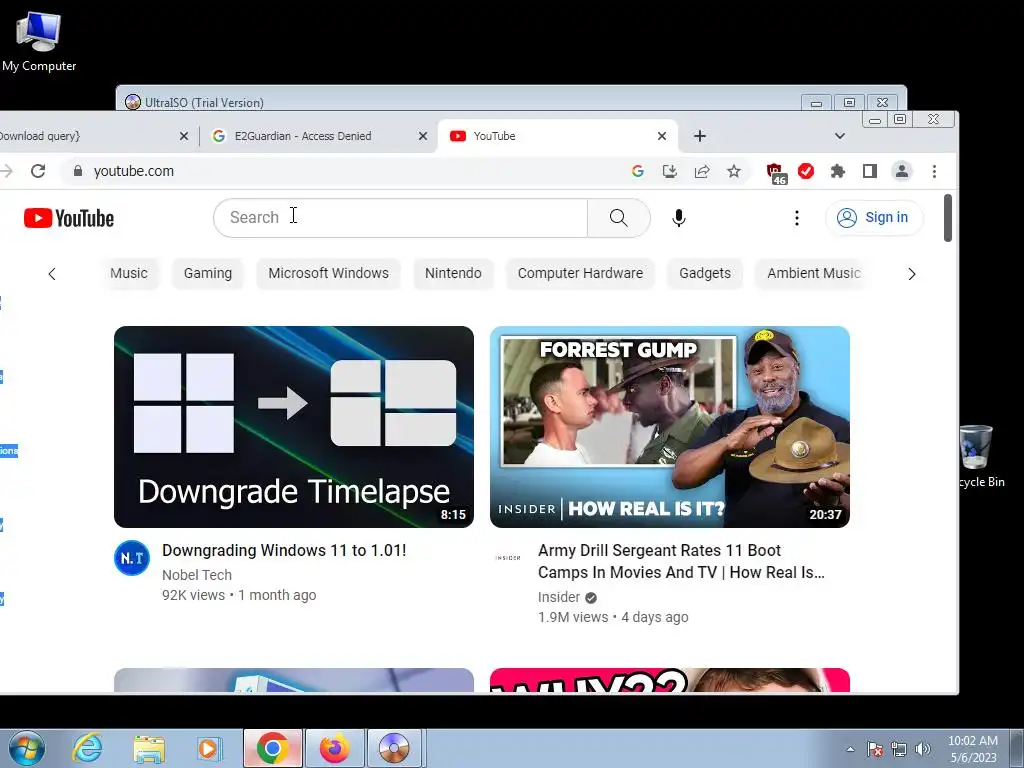This screenshot has width=1024, height=768.
Task: Open YouTube settings three-dot menu
Action: pos(796,217)
